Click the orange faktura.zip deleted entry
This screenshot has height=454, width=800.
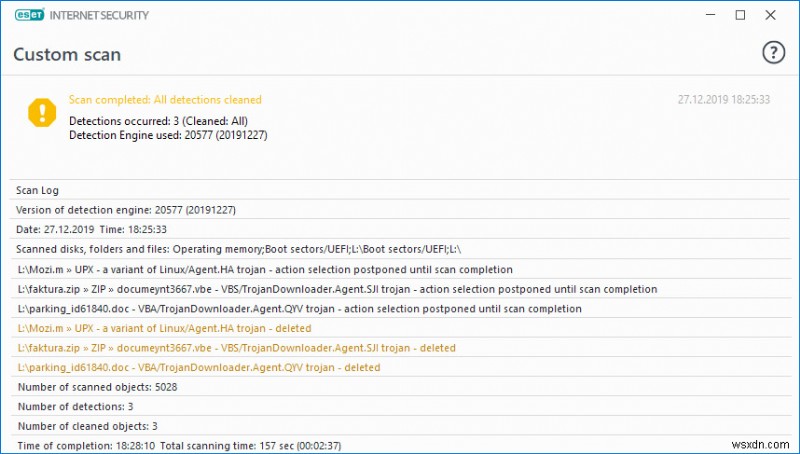(x=236, y=348)
